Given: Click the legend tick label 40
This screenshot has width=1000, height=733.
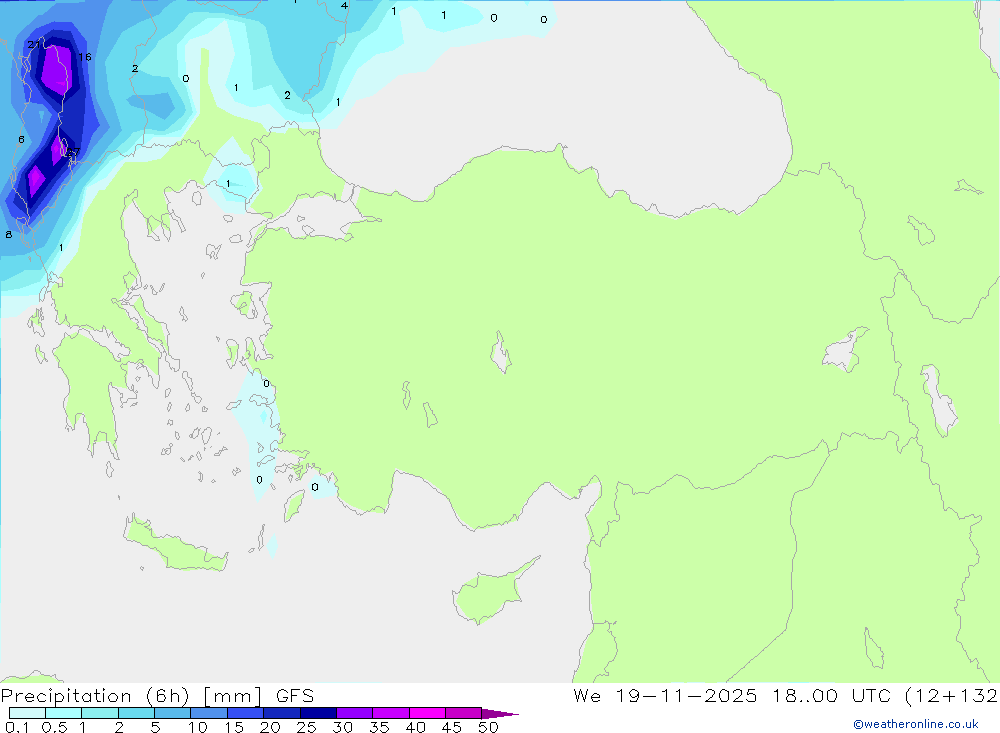Looking at the screenshot, I should (x=416, y=727).
